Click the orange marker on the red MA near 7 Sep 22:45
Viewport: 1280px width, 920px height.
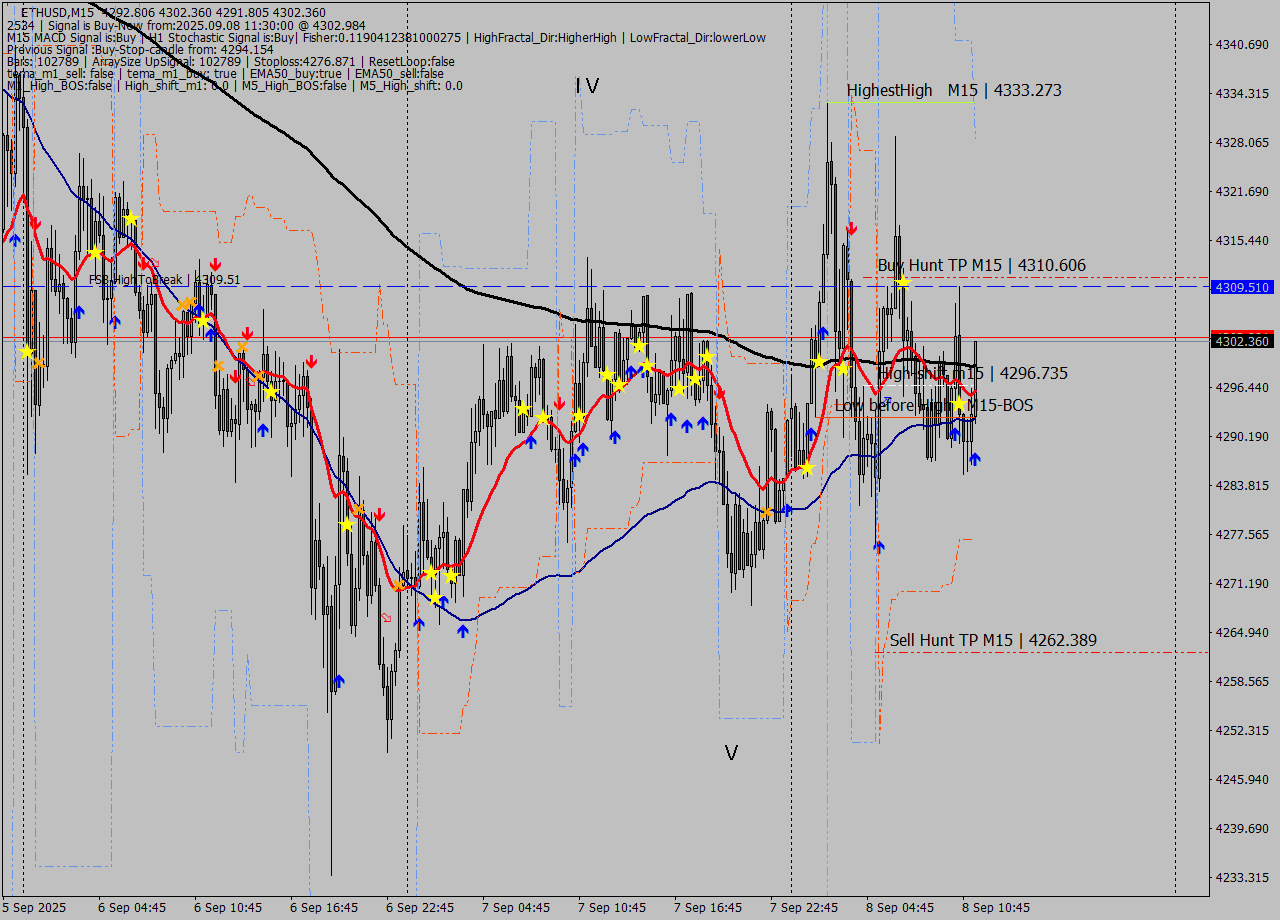pos(765,510)
